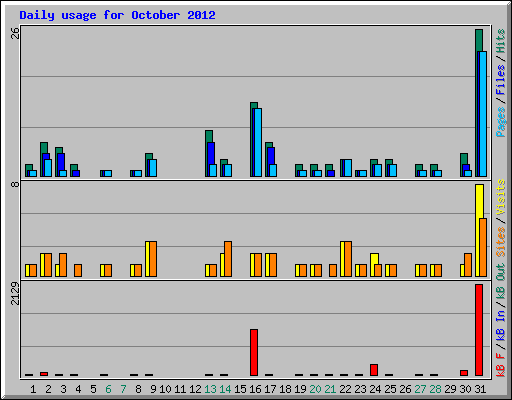Screen dimensions: 512x400
Task: Click the top chart axis value 26
Action: pyautogui.click(x=15, y=33)
